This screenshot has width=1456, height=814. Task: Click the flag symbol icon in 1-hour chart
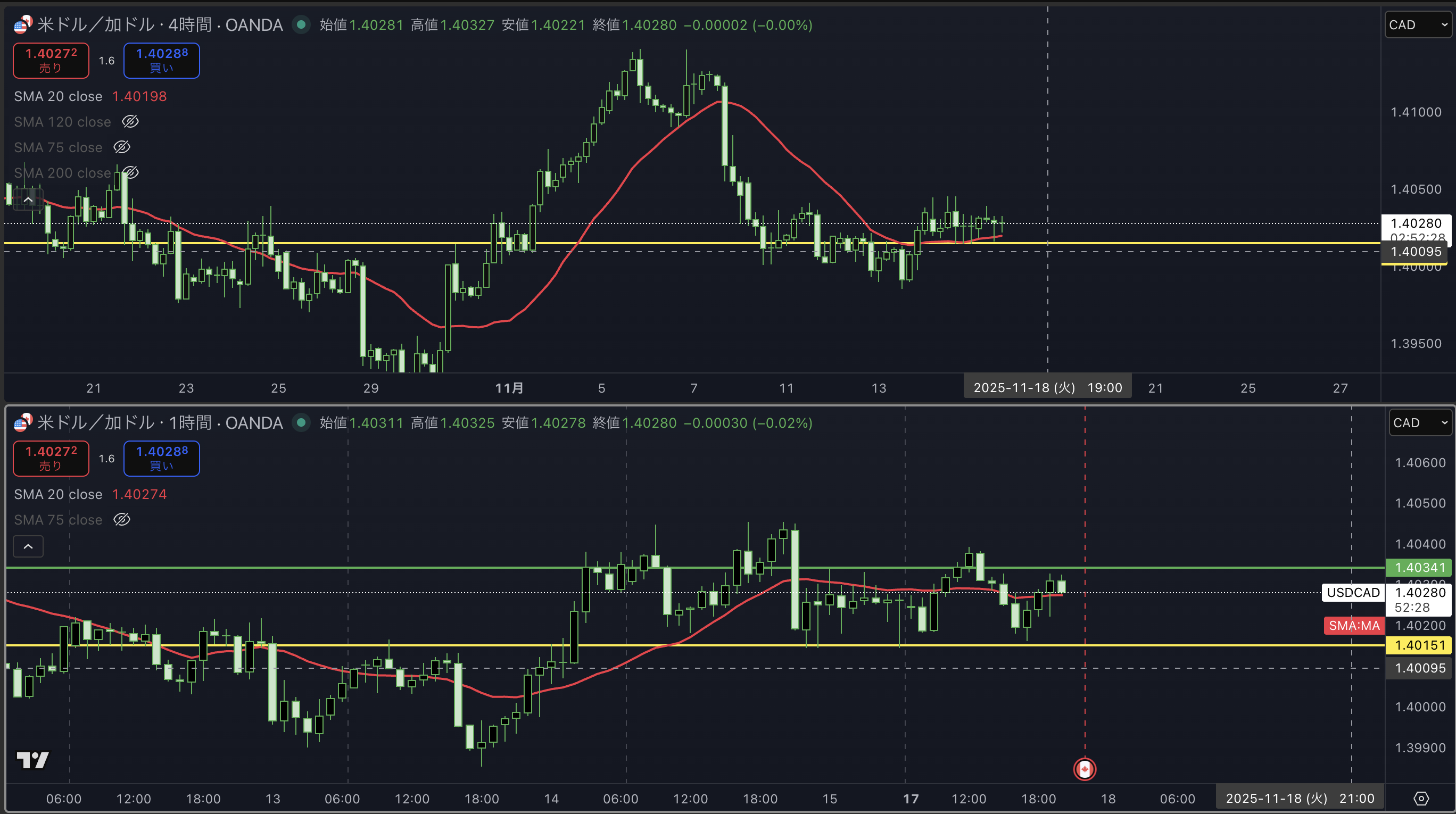22,422
